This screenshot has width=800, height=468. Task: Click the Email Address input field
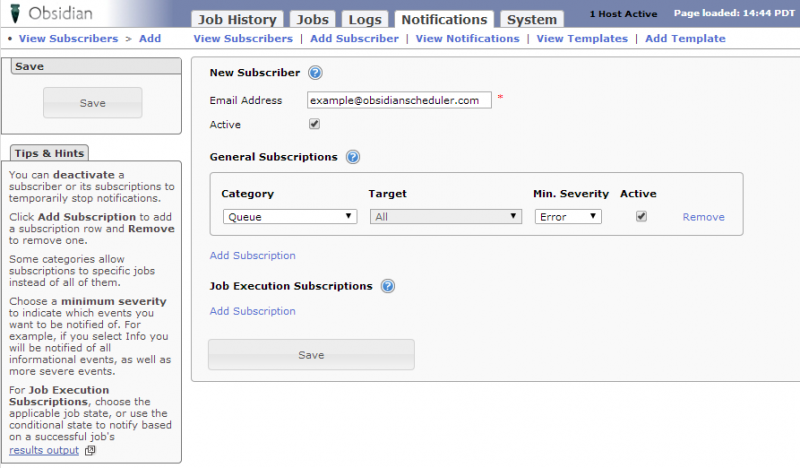pos(399,100)
